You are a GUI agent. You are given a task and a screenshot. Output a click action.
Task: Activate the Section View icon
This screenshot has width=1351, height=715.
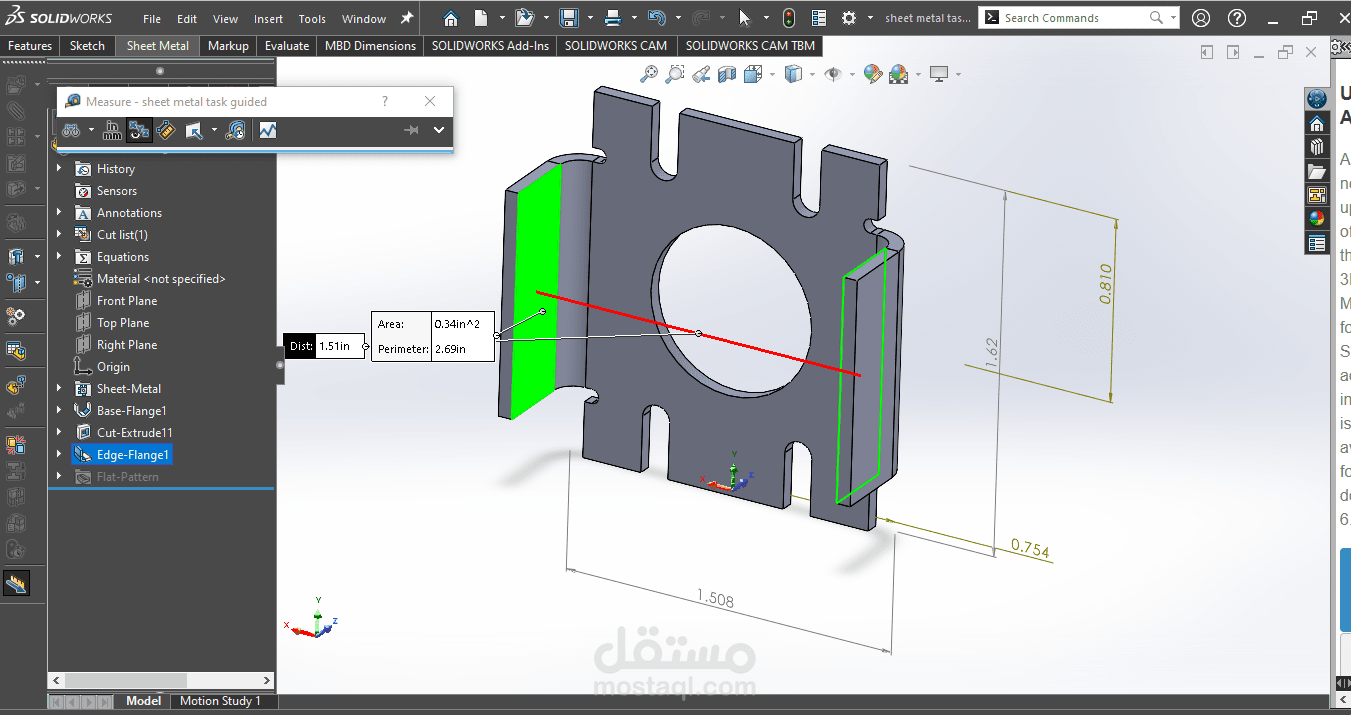(727, 74)
